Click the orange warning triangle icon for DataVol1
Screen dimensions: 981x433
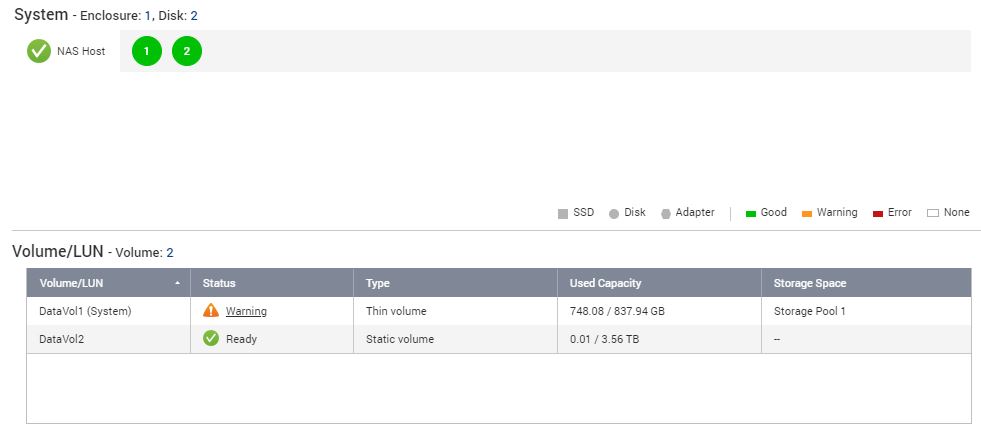[211, 311]
